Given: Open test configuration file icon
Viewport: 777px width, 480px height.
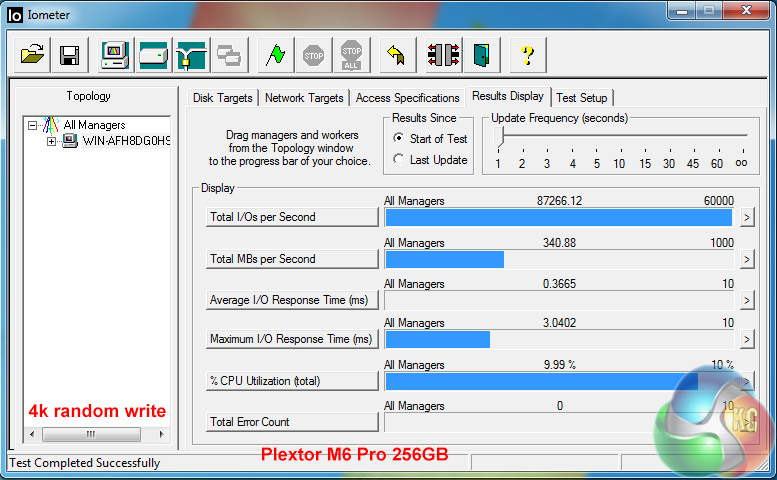Looking at the screenshot, I should [32, 55].
